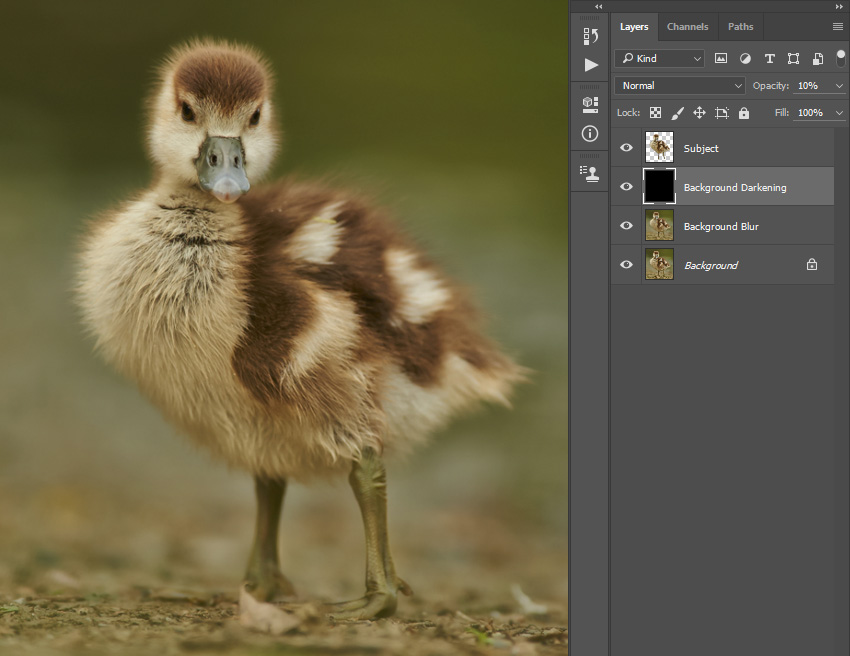Hide the Background Darkening layer
Screen dimensions: 850x656
tap(626, 186)
